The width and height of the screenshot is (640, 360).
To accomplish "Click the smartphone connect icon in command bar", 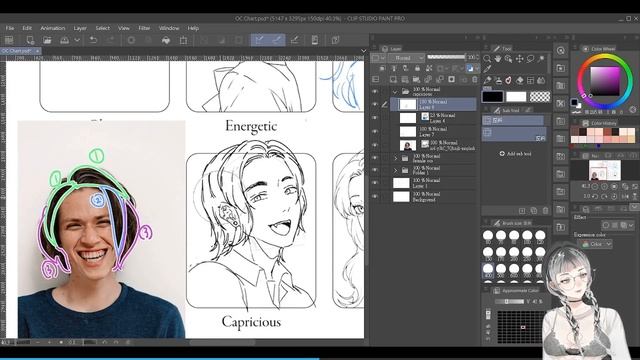I will [x=315, y=40].
